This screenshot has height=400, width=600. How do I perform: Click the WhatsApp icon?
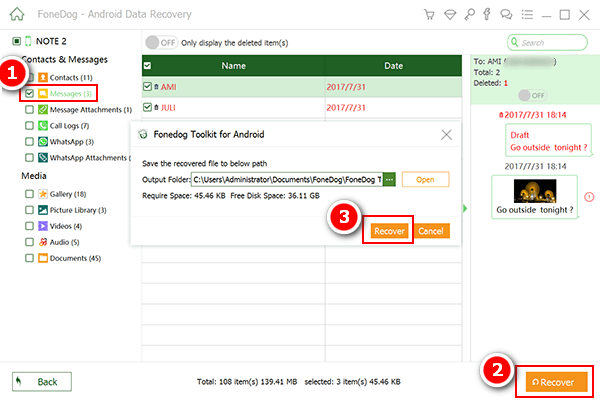pyautogui.click(x=43, y=142)
